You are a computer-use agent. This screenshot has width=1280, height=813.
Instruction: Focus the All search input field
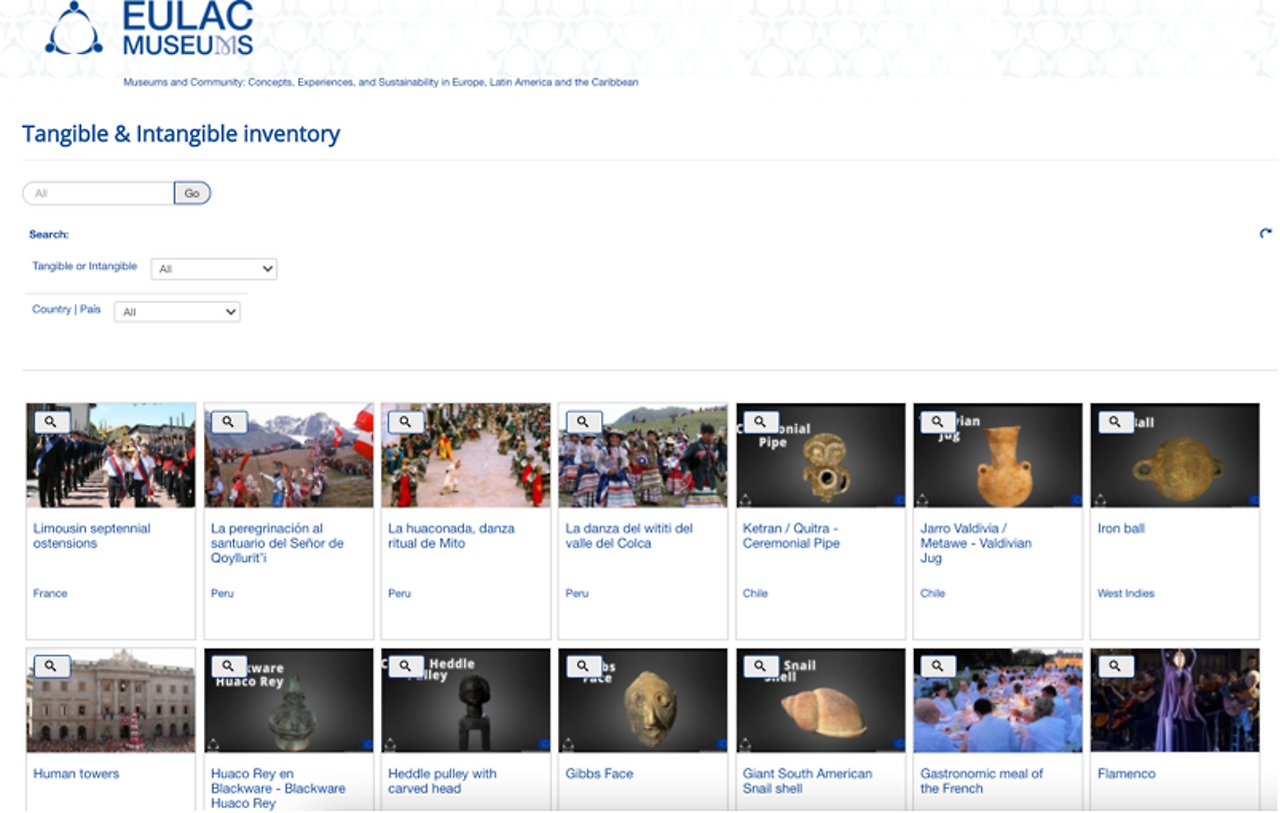tap(98, 193)
